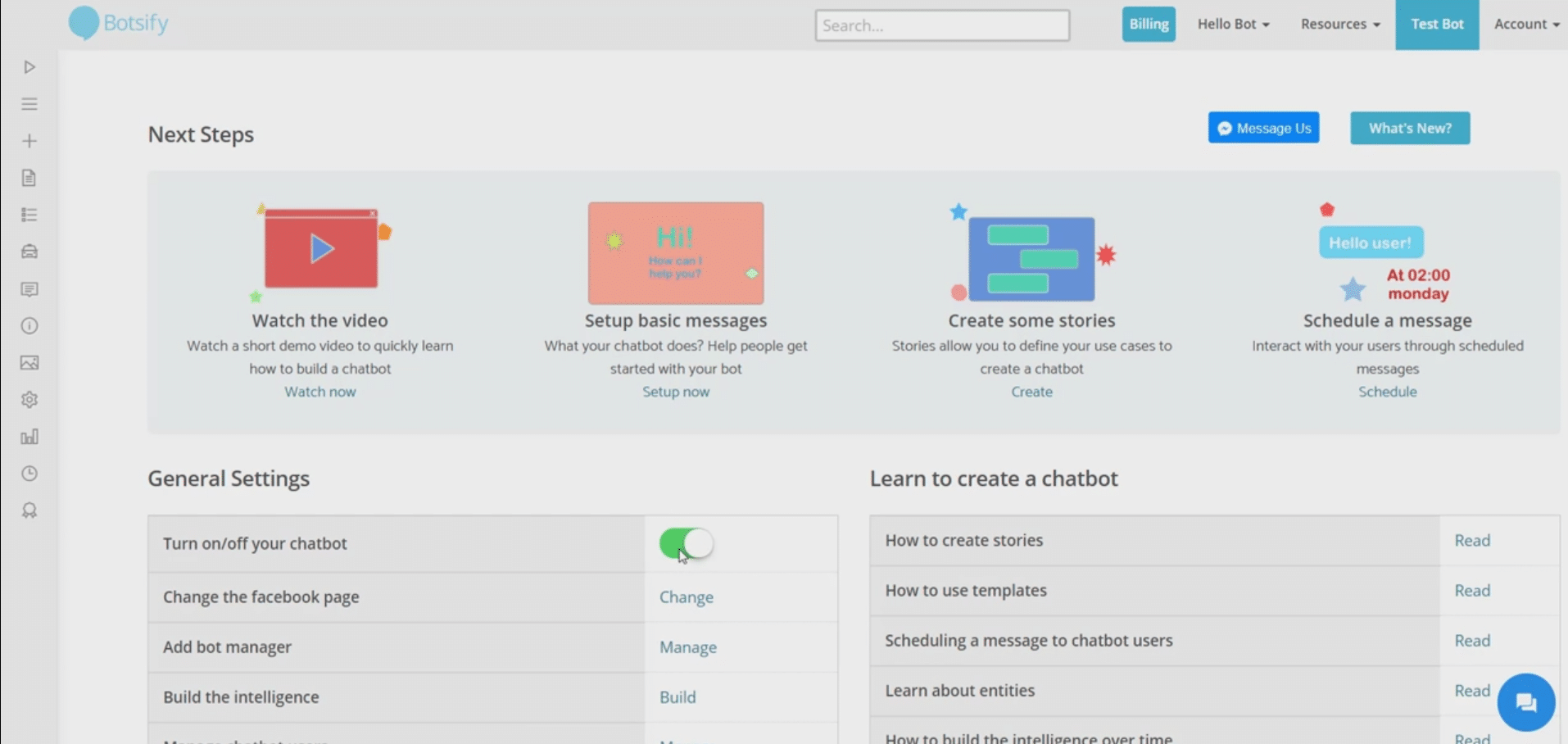Open the hamburger menu sidebar icon

coord(29,104)
